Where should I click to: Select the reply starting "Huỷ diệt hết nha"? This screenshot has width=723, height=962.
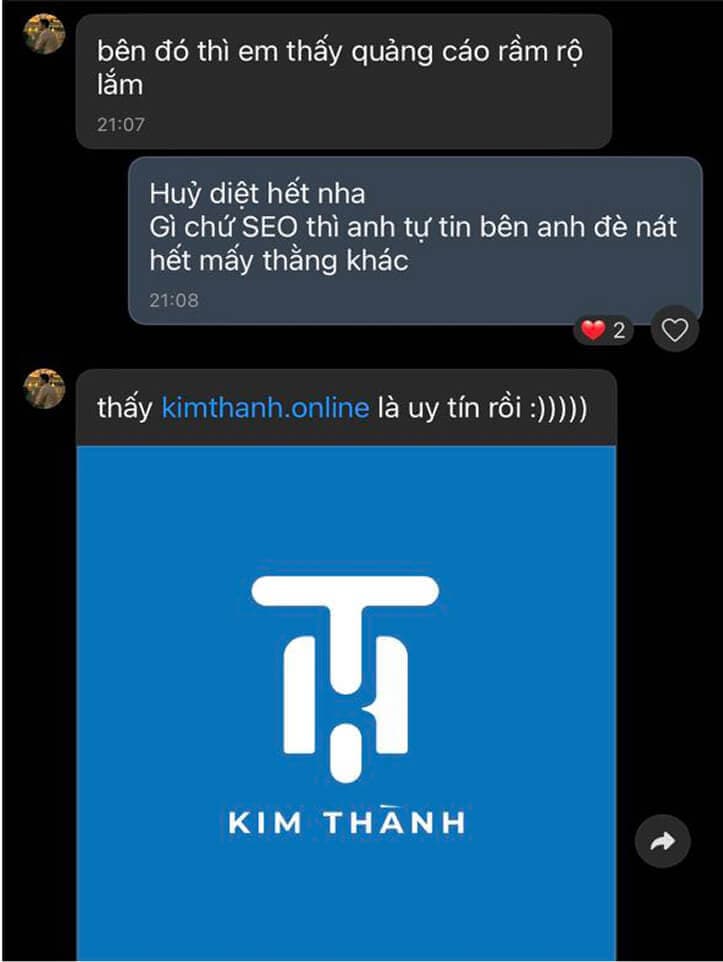coord(415,240)
